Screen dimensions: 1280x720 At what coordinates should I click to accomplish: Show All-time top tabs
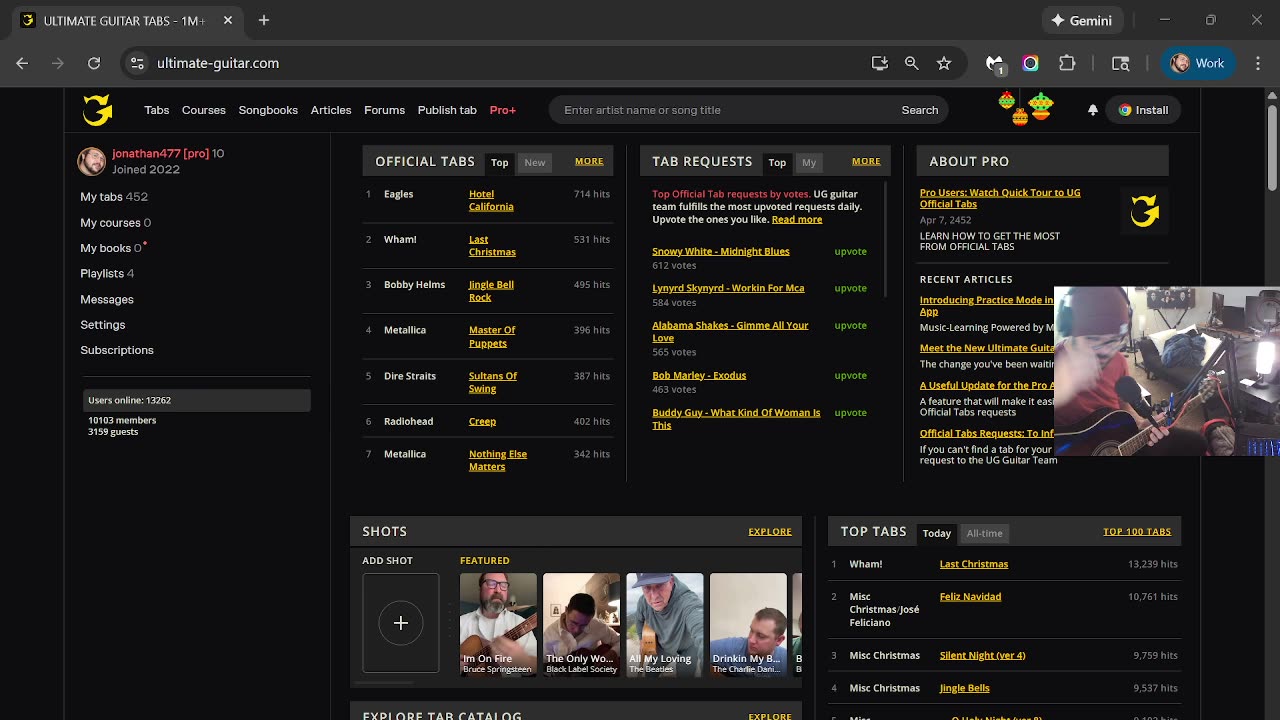pos(984,533)
